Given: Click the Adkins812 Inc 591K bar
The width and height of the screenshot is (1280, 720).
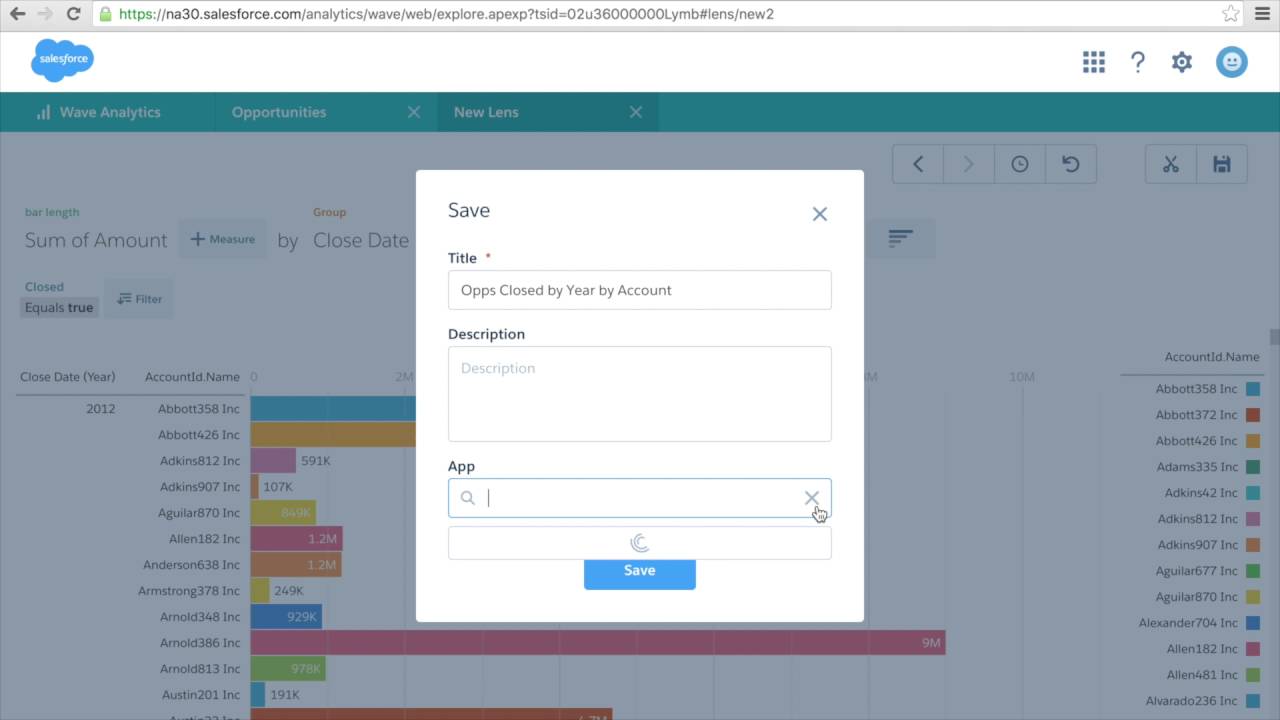Looking at the screenshot, I should pos(273,461).
